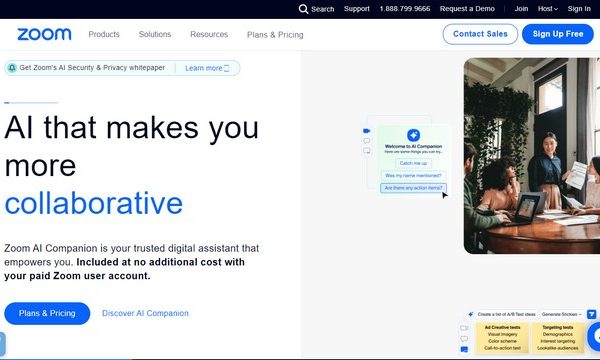The width and height of the screenshot is (600, 360).
Task: Click the Search magnifier icon
Action: point(303,9)
